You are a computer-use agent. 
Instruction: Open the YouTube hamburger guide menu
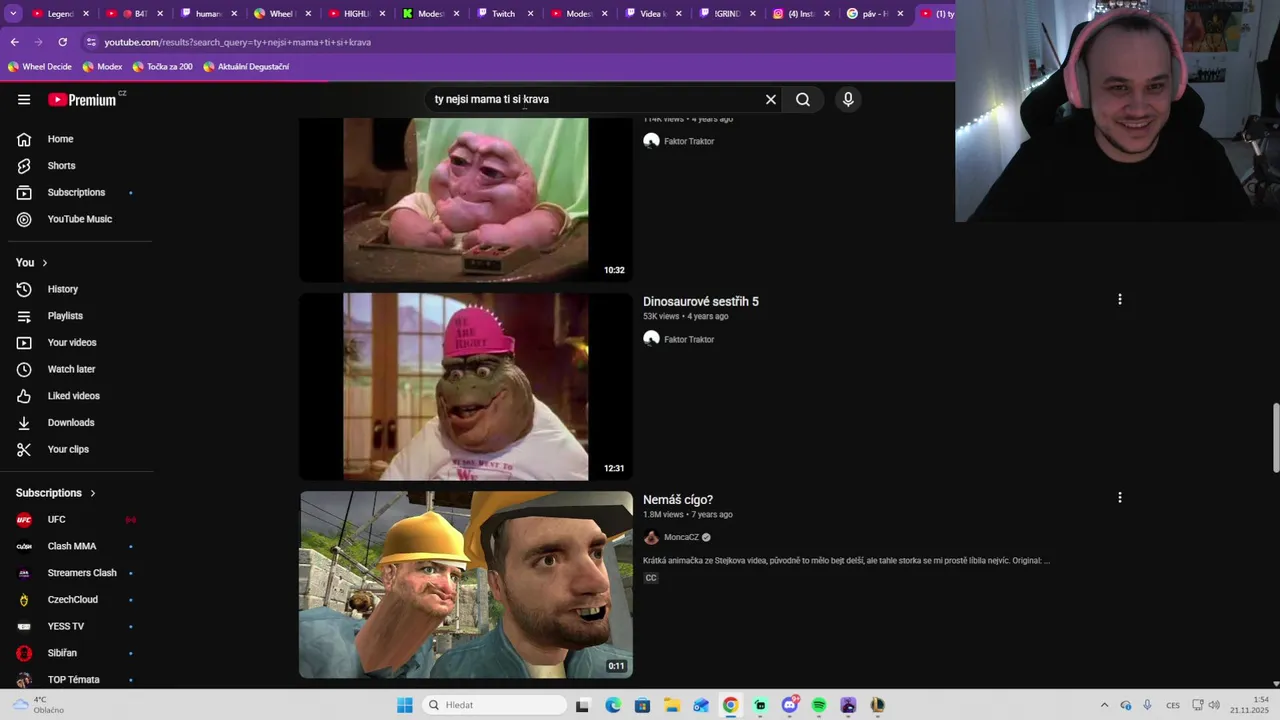click(24, 100)
